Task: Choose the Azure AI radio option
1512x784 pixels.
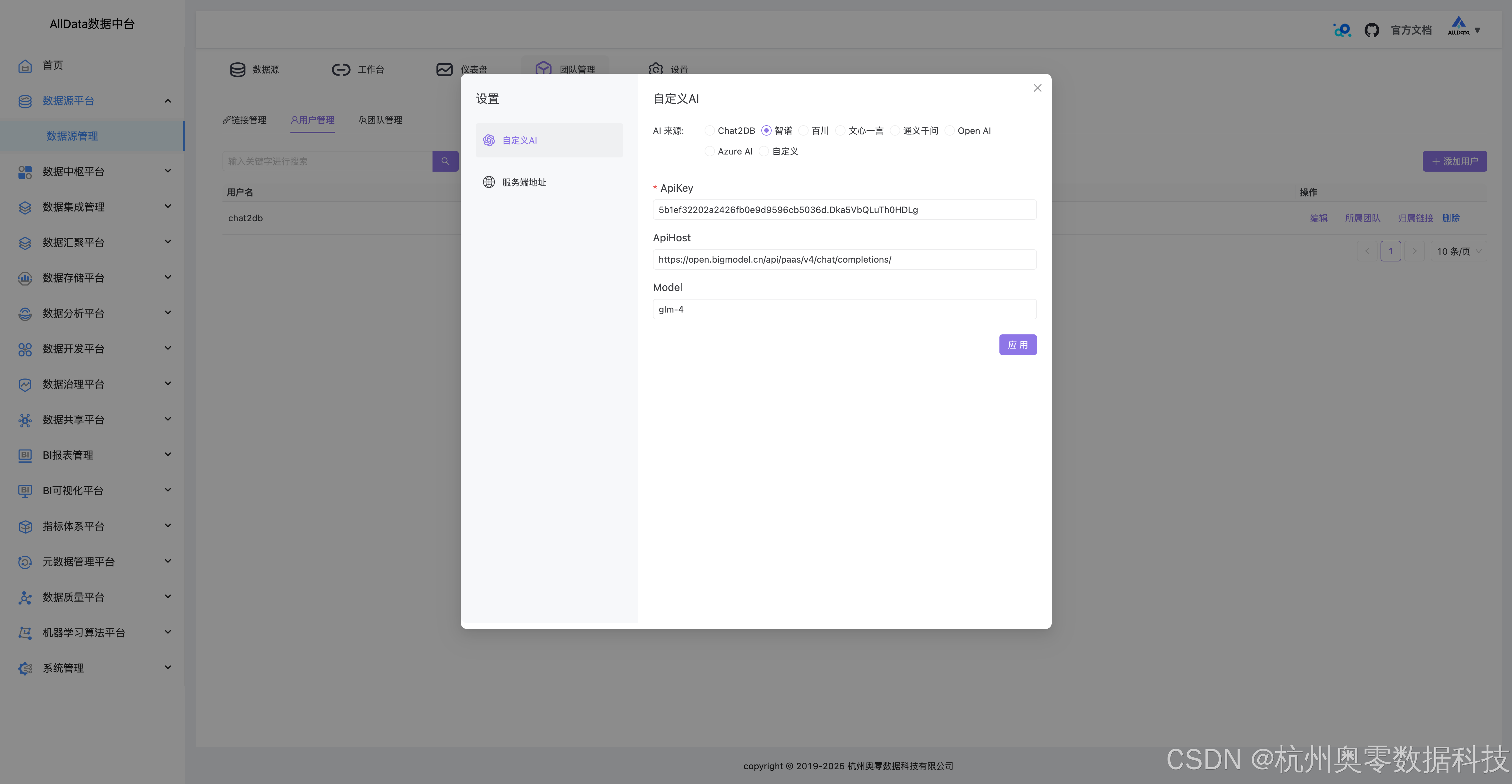Action: [710, 152]
